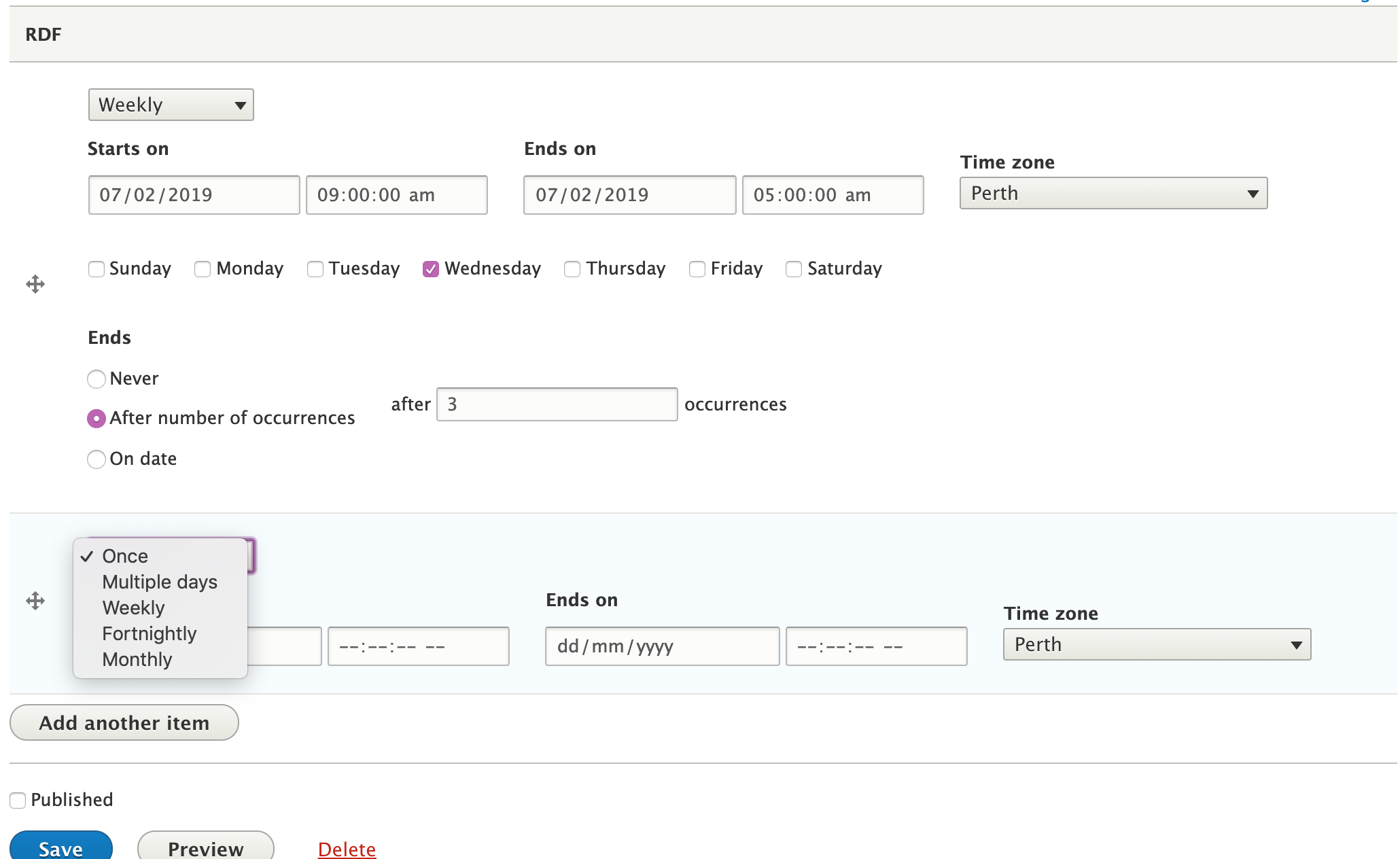
Task: Enable the 'Never' ends radio button
Action: (x=96, y=378)
